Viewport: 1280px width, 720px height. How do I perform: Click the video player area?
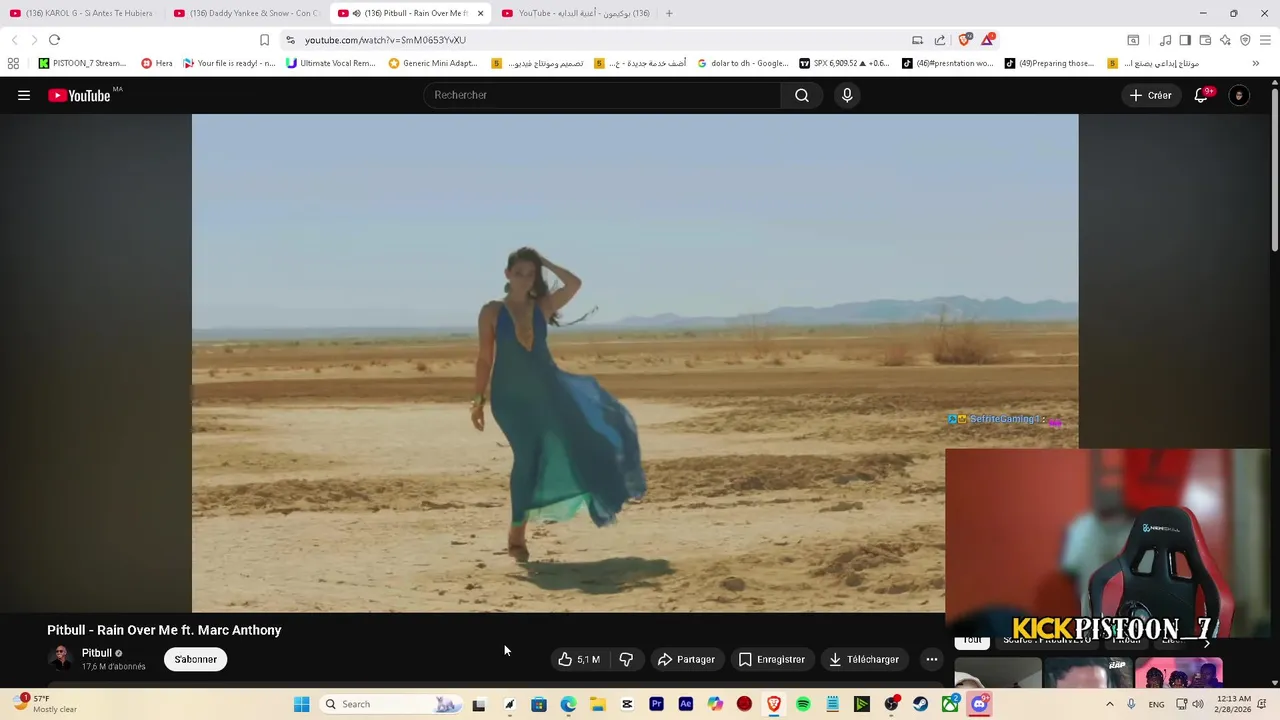635,363
